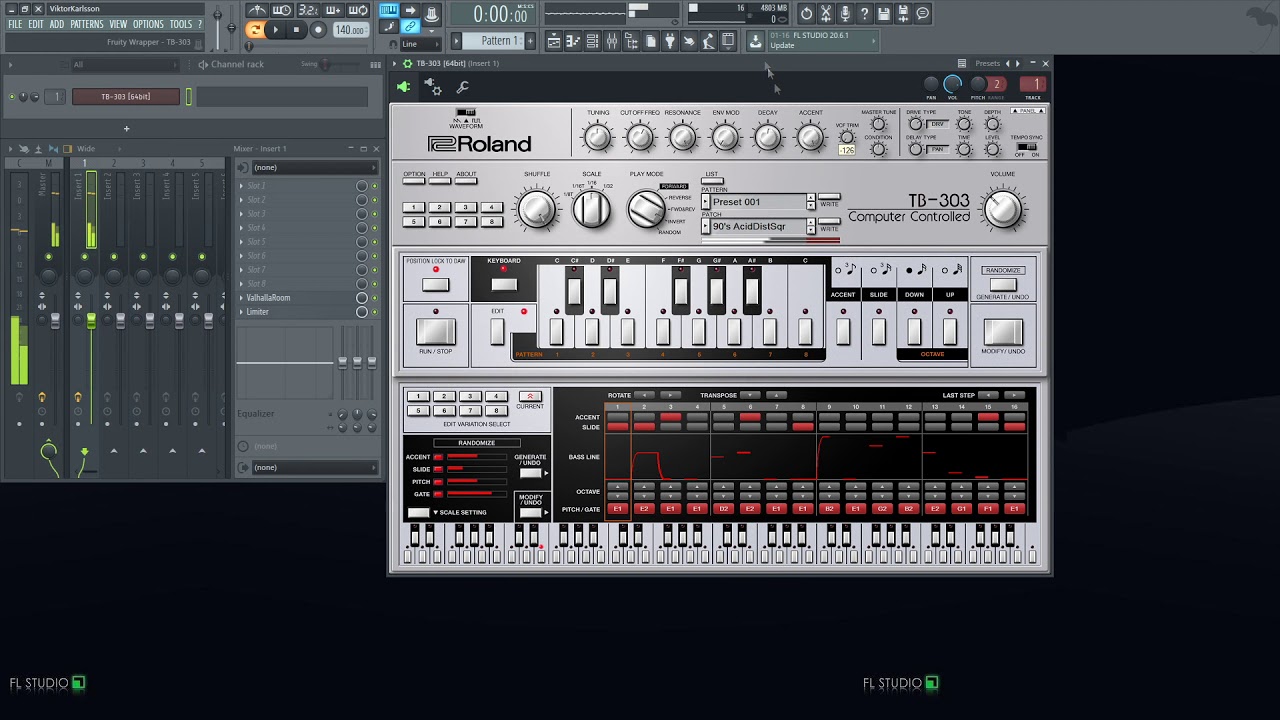Open the FL Studio update download icon

(x=756, y=41)
